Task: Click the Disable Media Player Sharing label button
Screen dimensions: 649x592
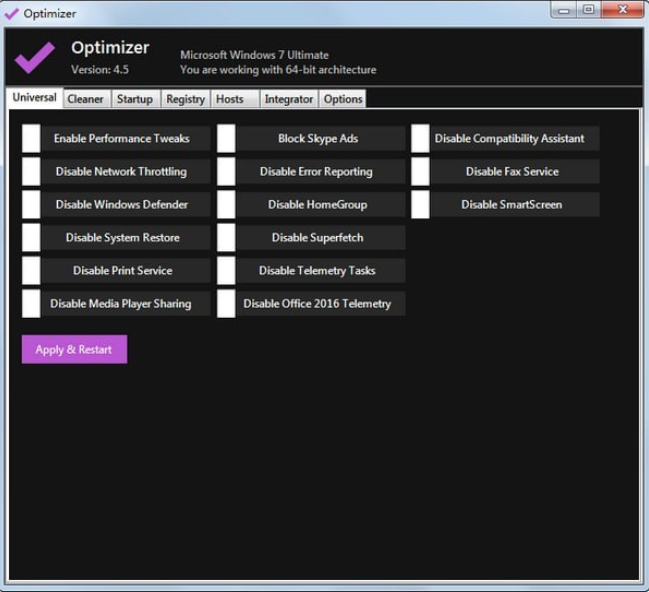Action: pos(126,303)
